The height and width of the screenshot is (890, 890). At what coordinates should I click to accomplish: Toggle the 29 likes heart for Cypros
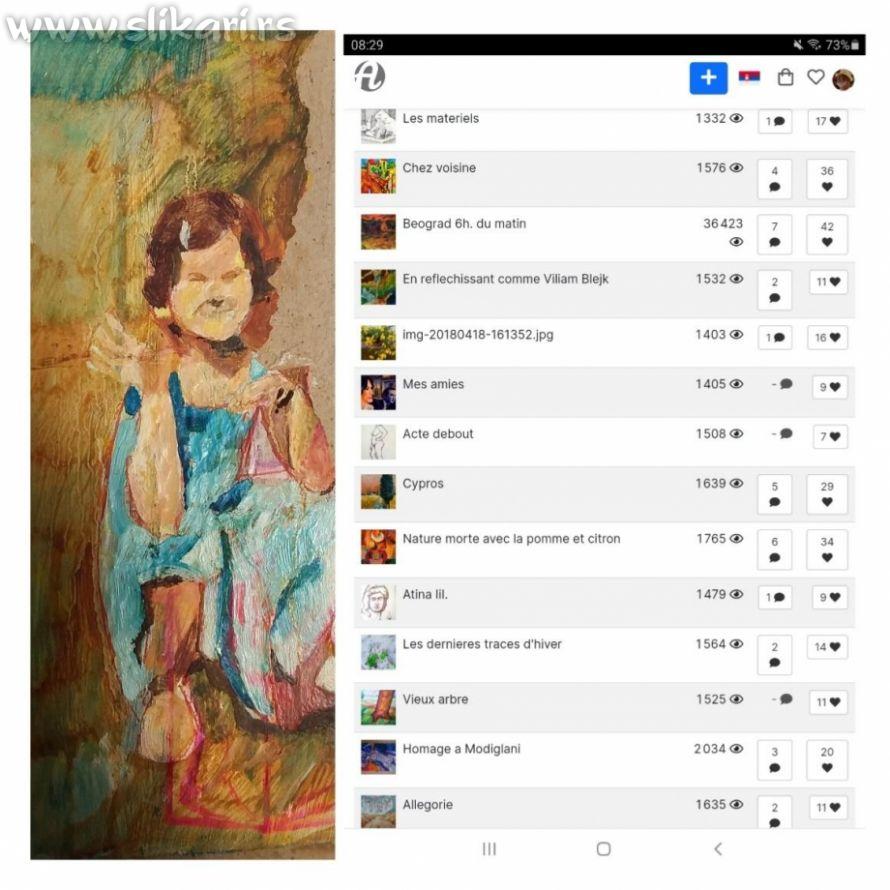(827, 494)
